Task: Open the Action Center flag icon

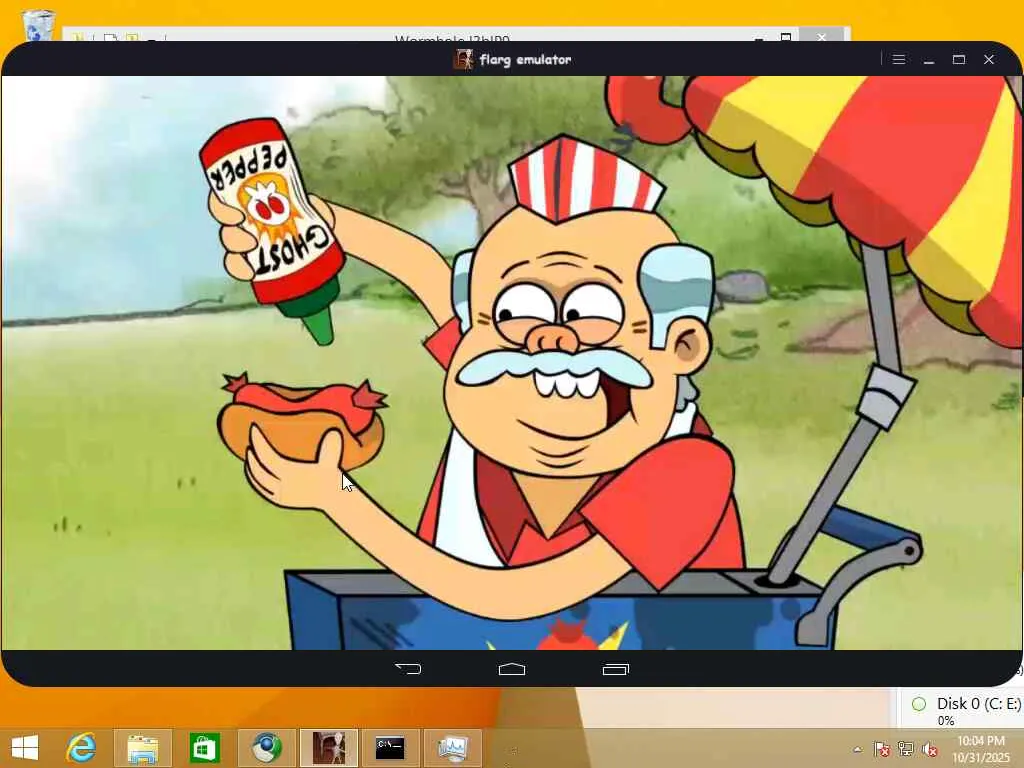Action: click(881, 749)
